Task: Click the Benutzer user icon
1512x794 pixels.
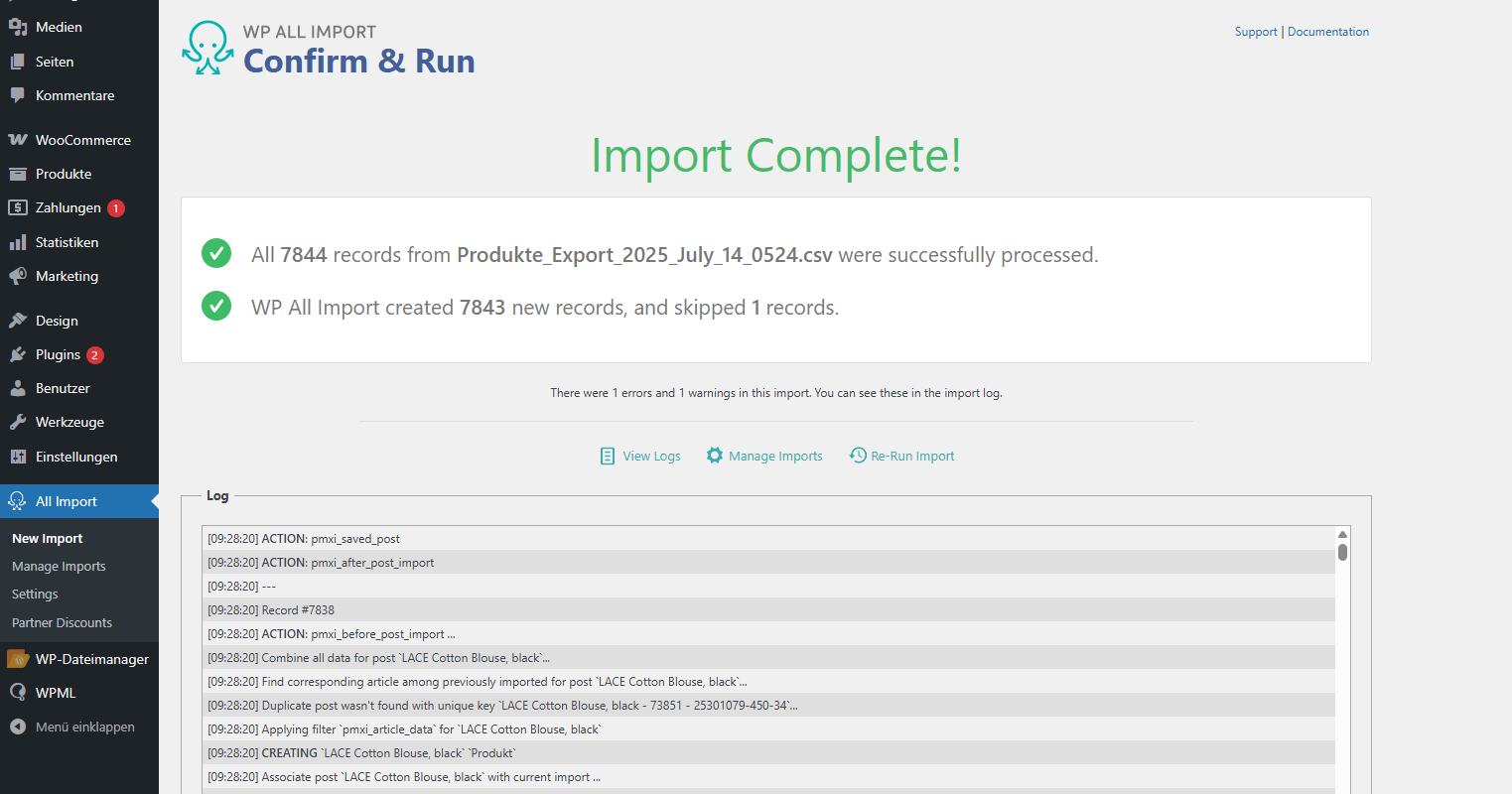Action: point(17,388)
